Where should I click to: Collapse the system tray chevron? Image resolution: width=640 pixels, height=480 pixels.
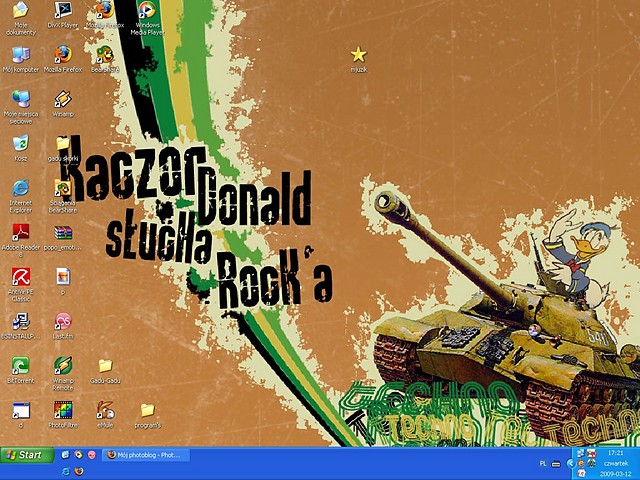(x=571, y=463)
